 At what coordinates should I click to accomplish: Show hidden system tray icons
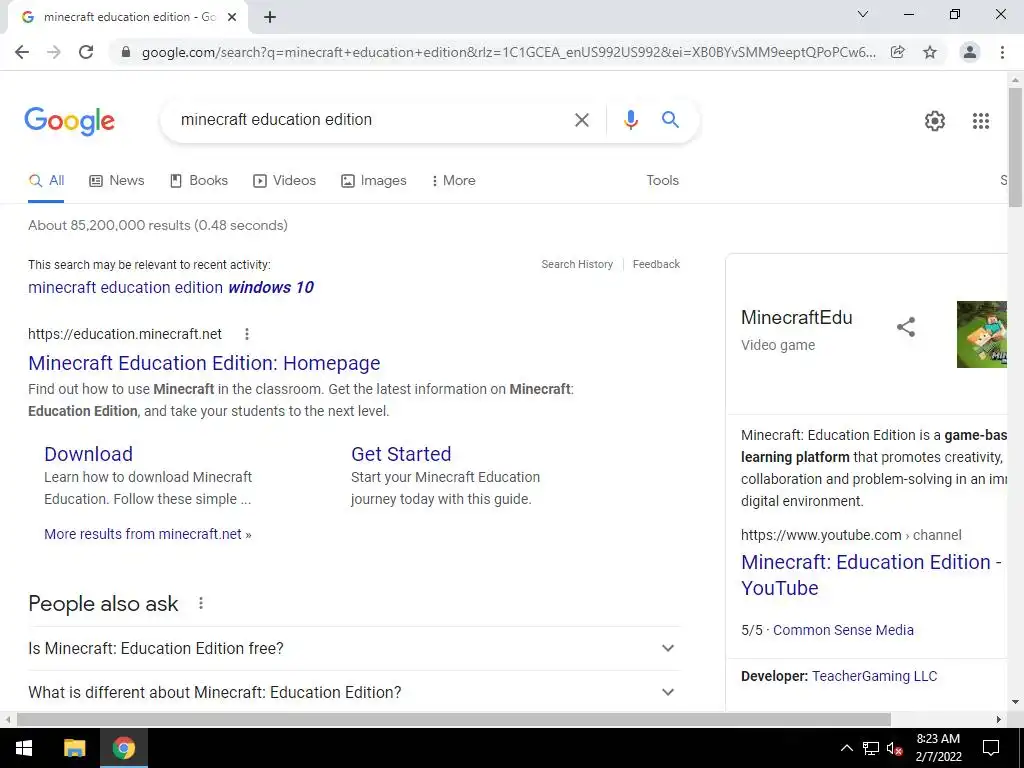(x=846, y=748)
